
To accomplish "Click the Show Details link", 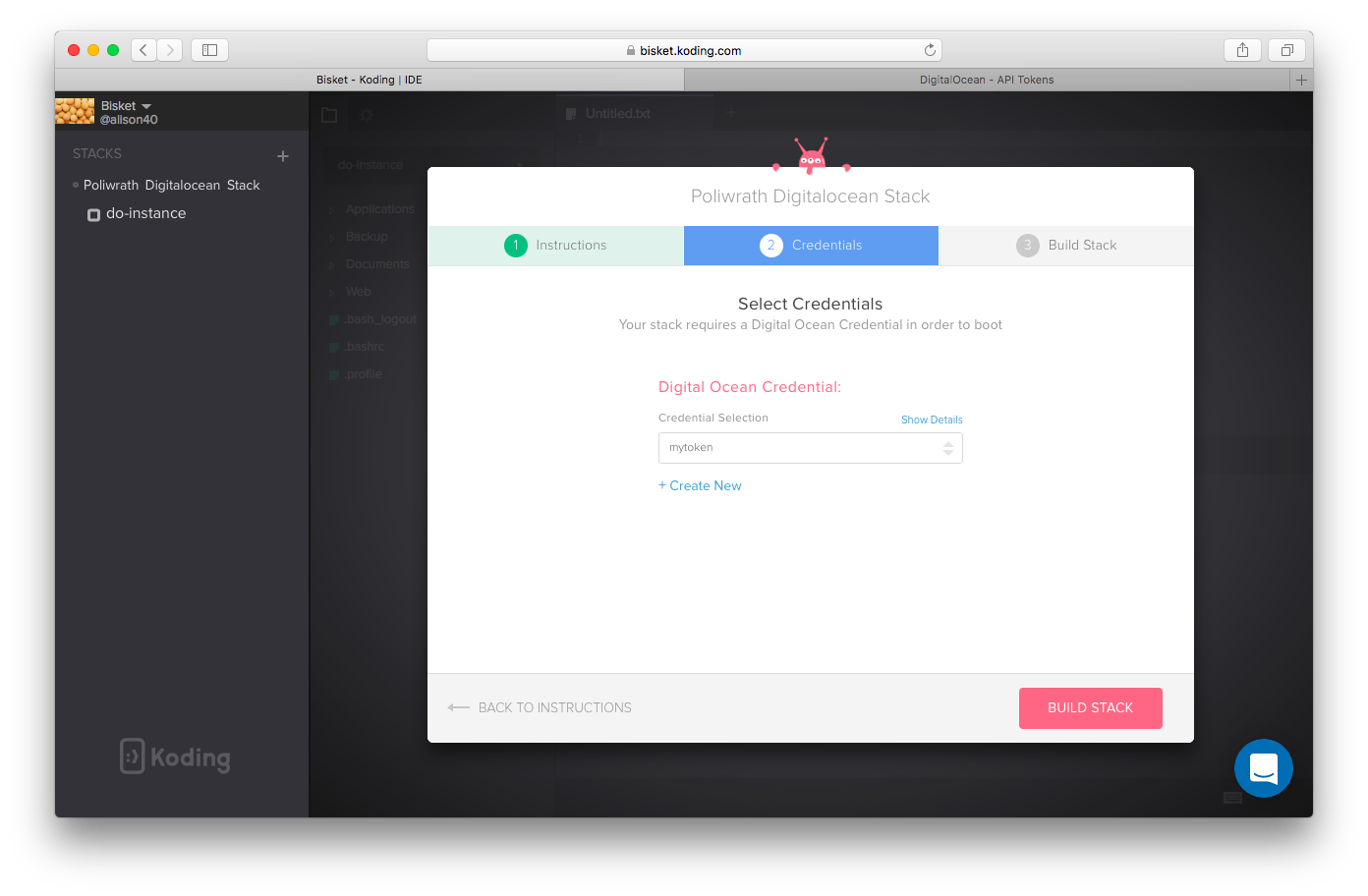I will pyautogui.click(x=932, y=420).
